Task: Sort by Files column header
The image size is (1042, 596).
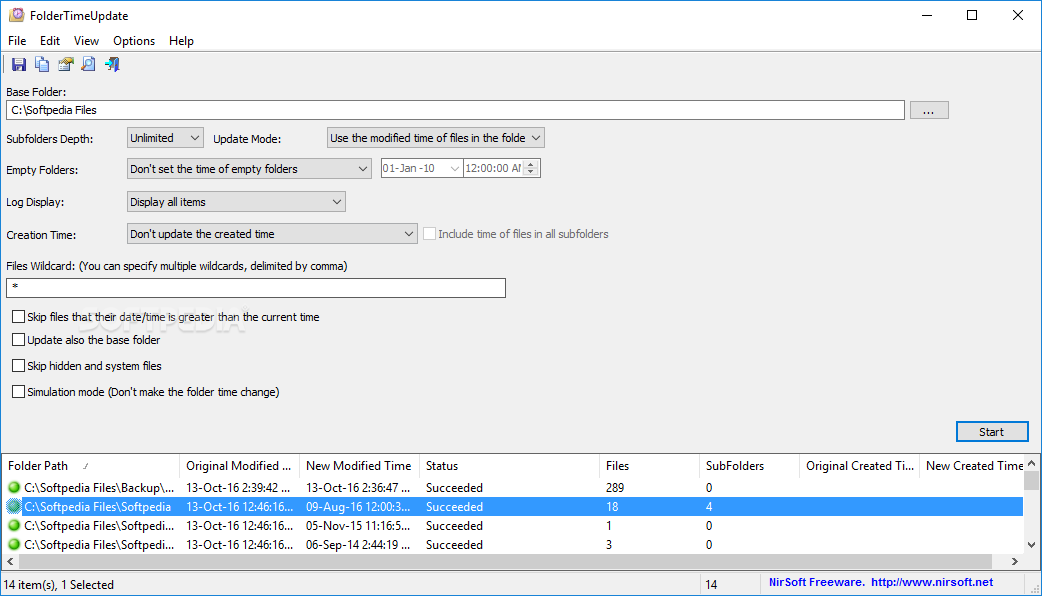Action: [649, 466]
